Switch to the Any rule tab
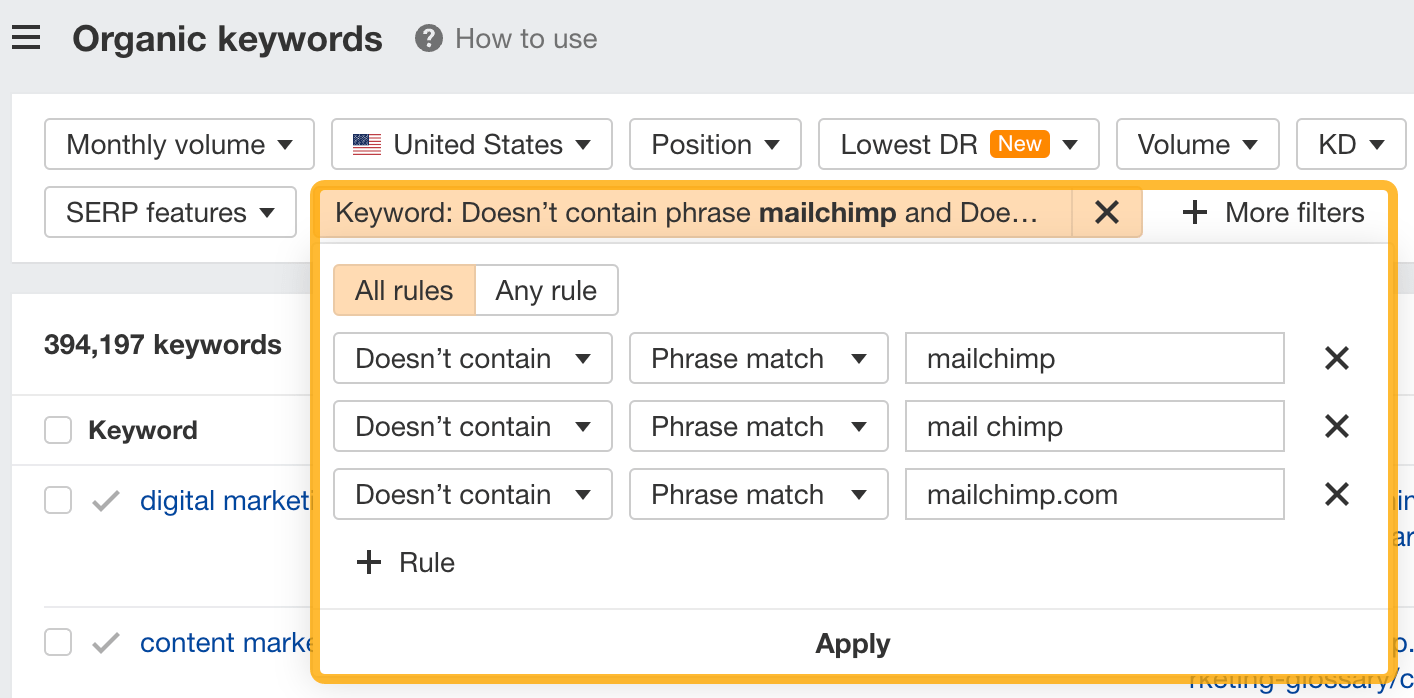 546,290
